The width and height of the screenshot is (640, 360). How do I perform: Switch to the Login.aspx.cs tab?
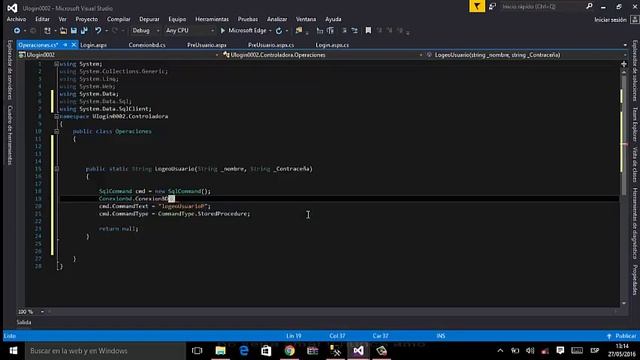(x=332, y=45)
